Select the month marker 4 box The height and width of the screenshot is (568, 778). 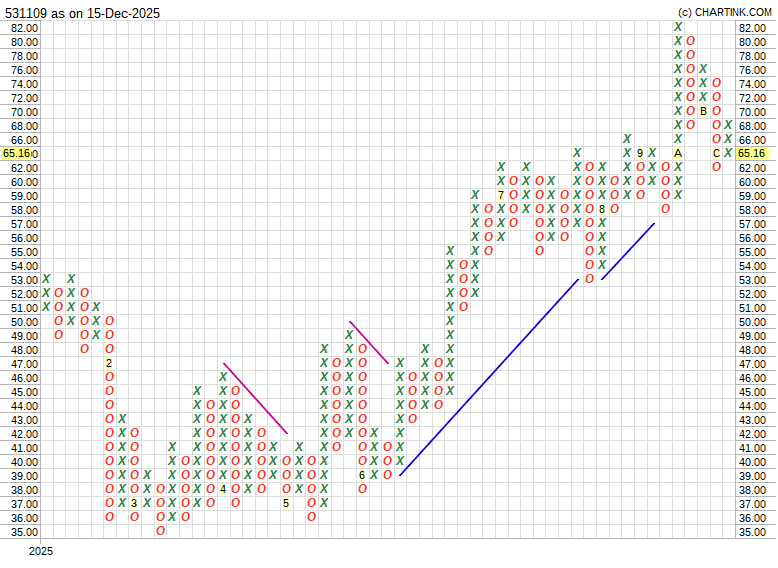pos(224,490)
